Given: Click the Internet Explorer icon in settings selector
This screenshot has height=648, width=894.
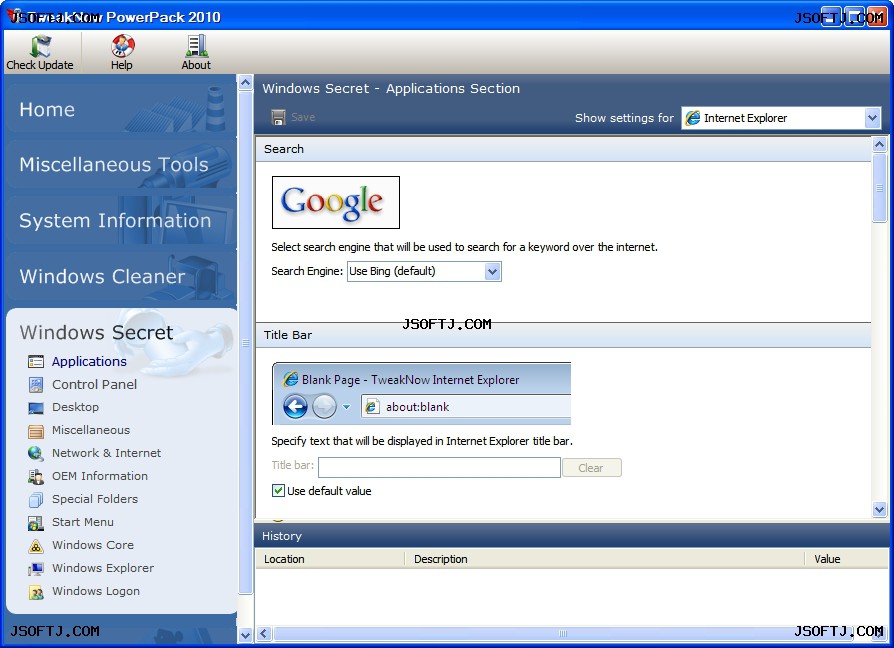Looking at the screenshot, I should pos(693,118).
